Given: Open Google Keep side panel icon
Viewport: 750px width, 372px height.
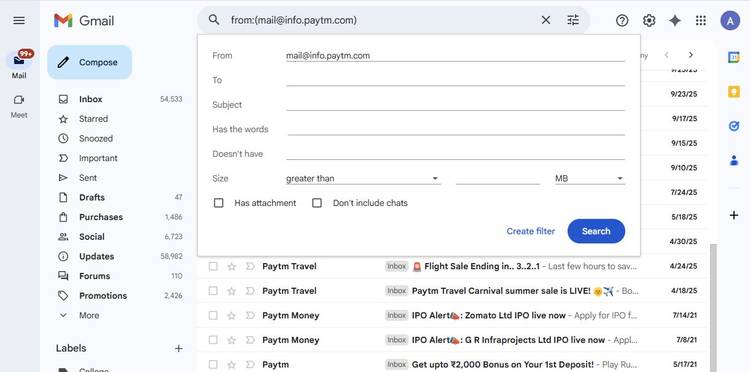Looking at the screenshot, I should 734,92.
